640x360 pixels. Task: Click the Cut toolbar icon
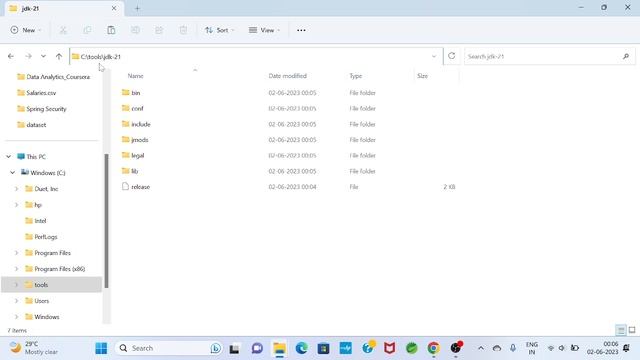(63, 30)
